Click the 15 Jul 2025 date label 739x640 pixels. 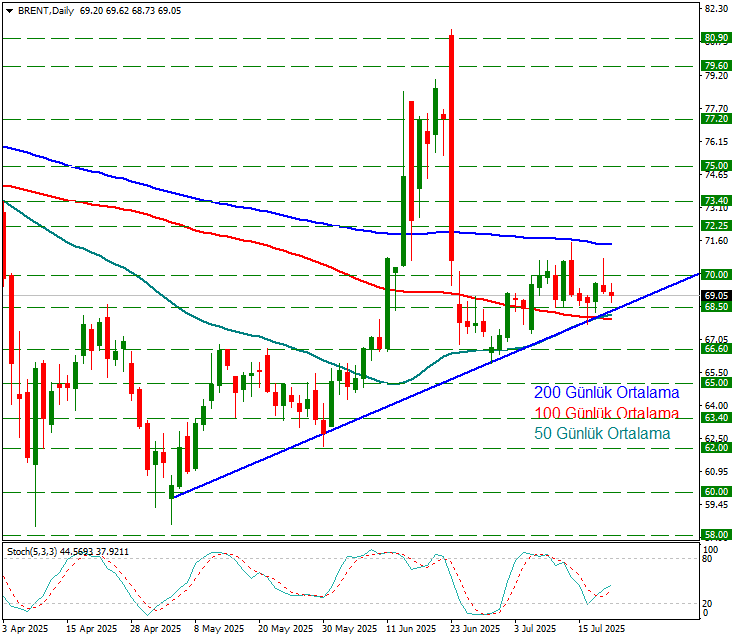(x=601, y=629)
